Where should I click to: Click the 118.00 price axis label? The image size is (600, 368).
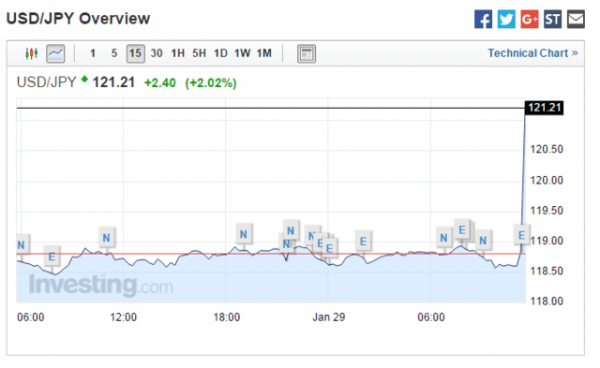[x=546, y=301]
